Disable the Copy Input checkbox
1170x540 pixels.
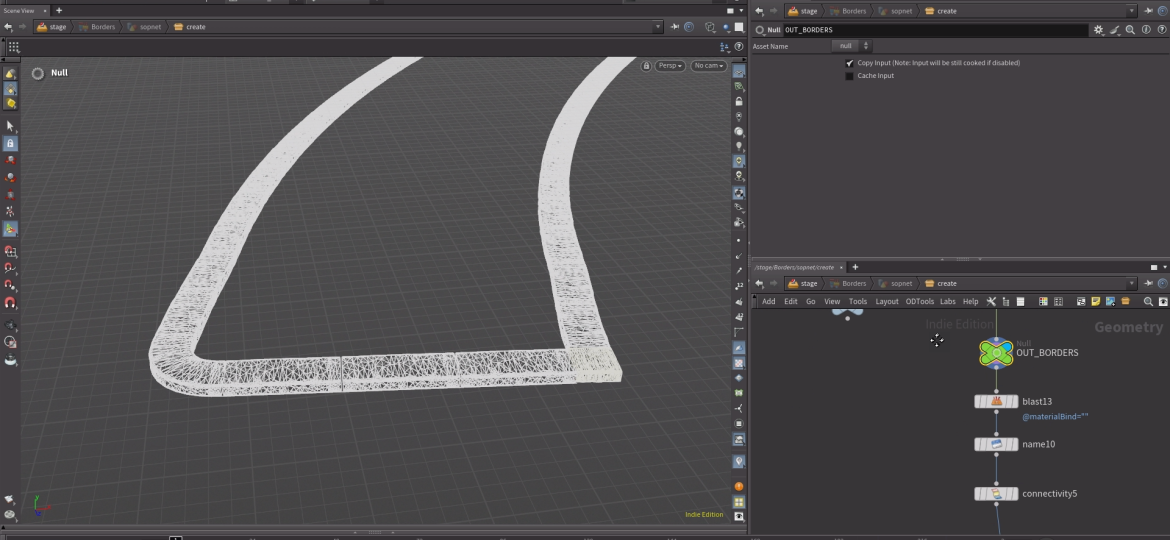tap(850, 63)
